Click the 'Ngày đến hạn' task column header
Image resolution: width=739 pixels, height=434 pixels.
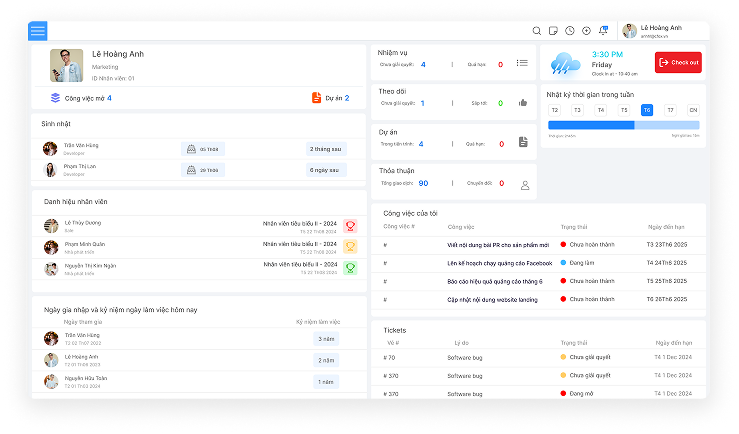pos(666,227)
